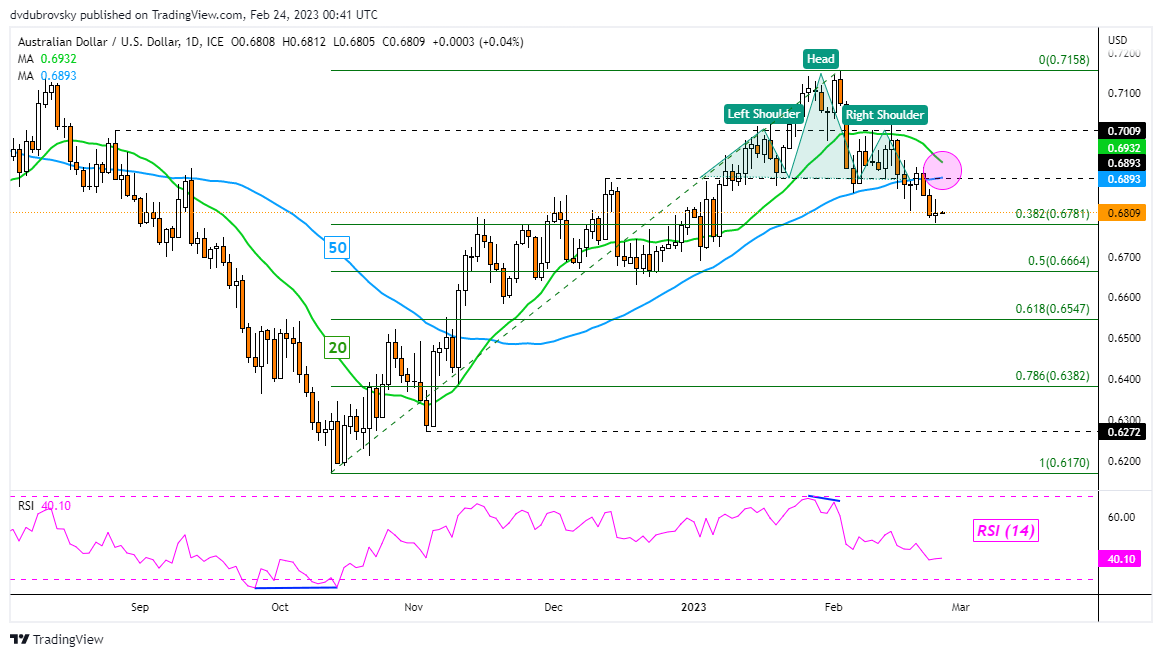Select the Left Shoulder label
This screenshot has width=1162, height=657.
[x=763, y=114]
